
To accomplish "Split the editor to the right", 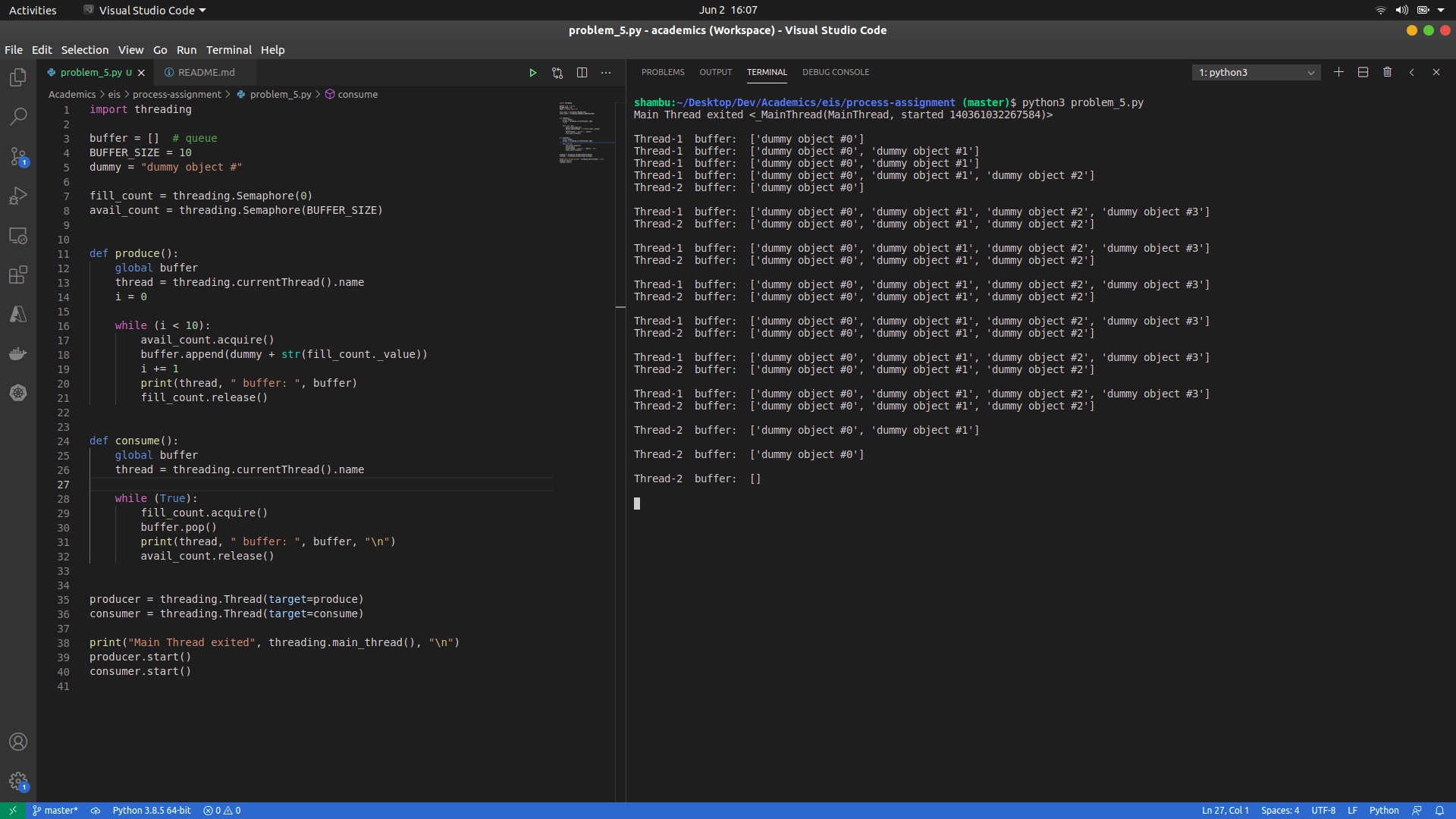I will 582,73.
